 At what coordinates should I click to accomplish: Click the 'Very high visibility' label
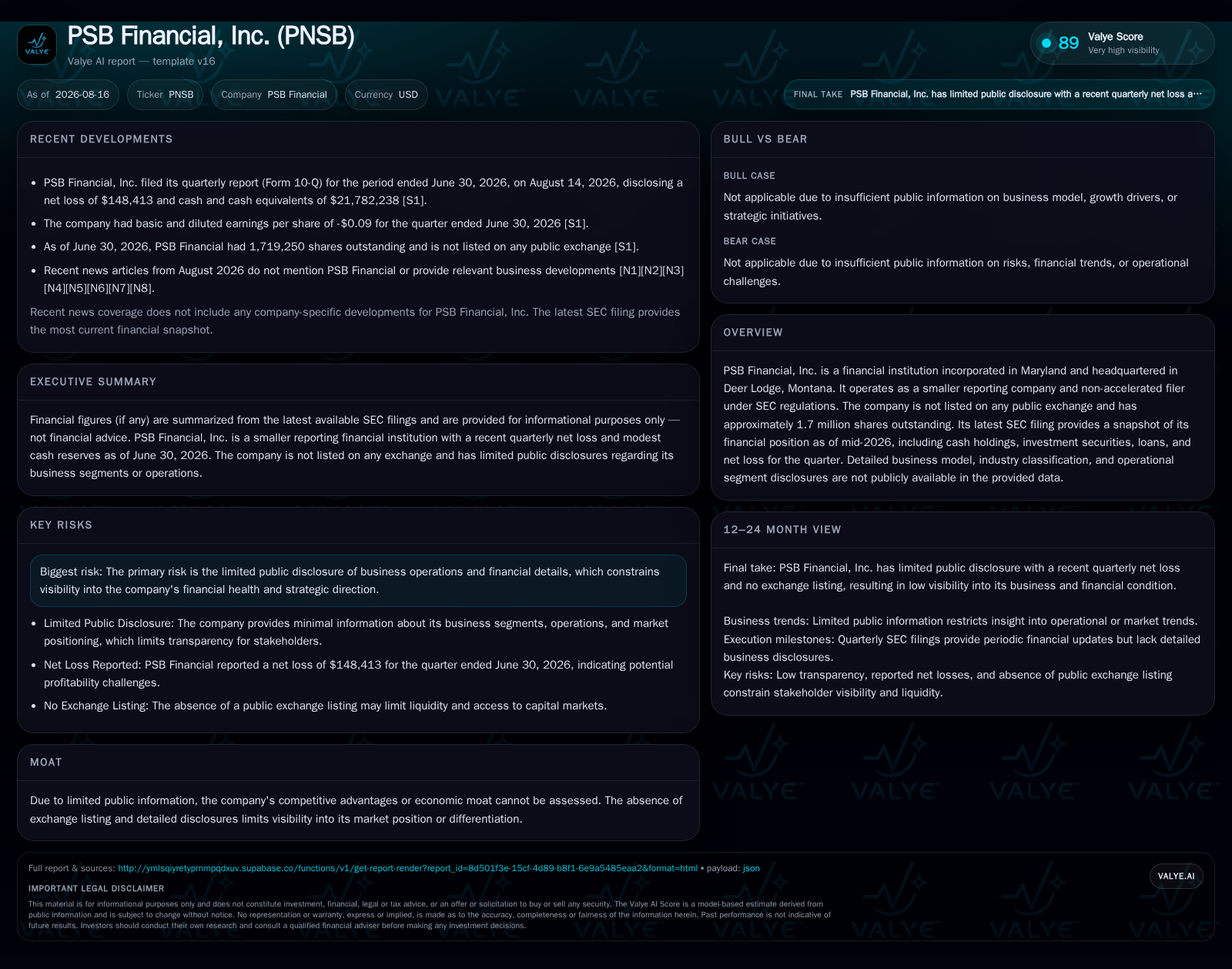1123,51
